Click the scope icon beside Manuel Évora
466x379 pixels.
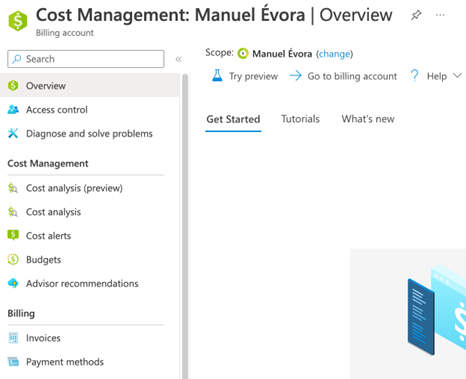[x=243, y=53]
